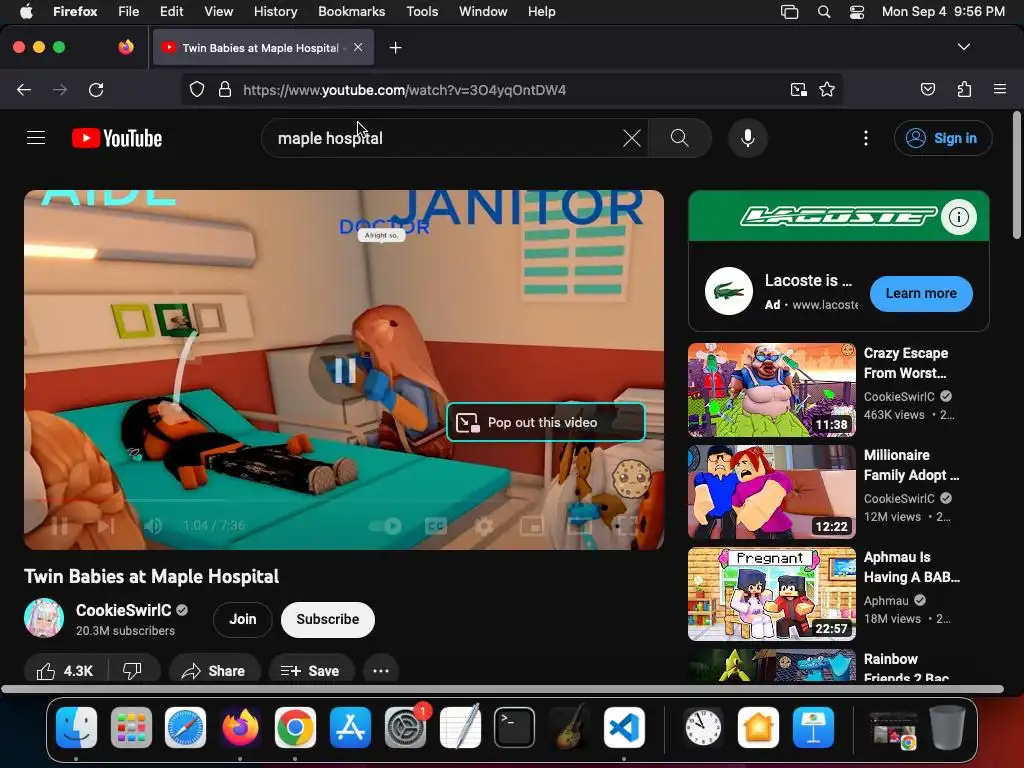
Task: Save video to playlist
Action: point(311,670)
